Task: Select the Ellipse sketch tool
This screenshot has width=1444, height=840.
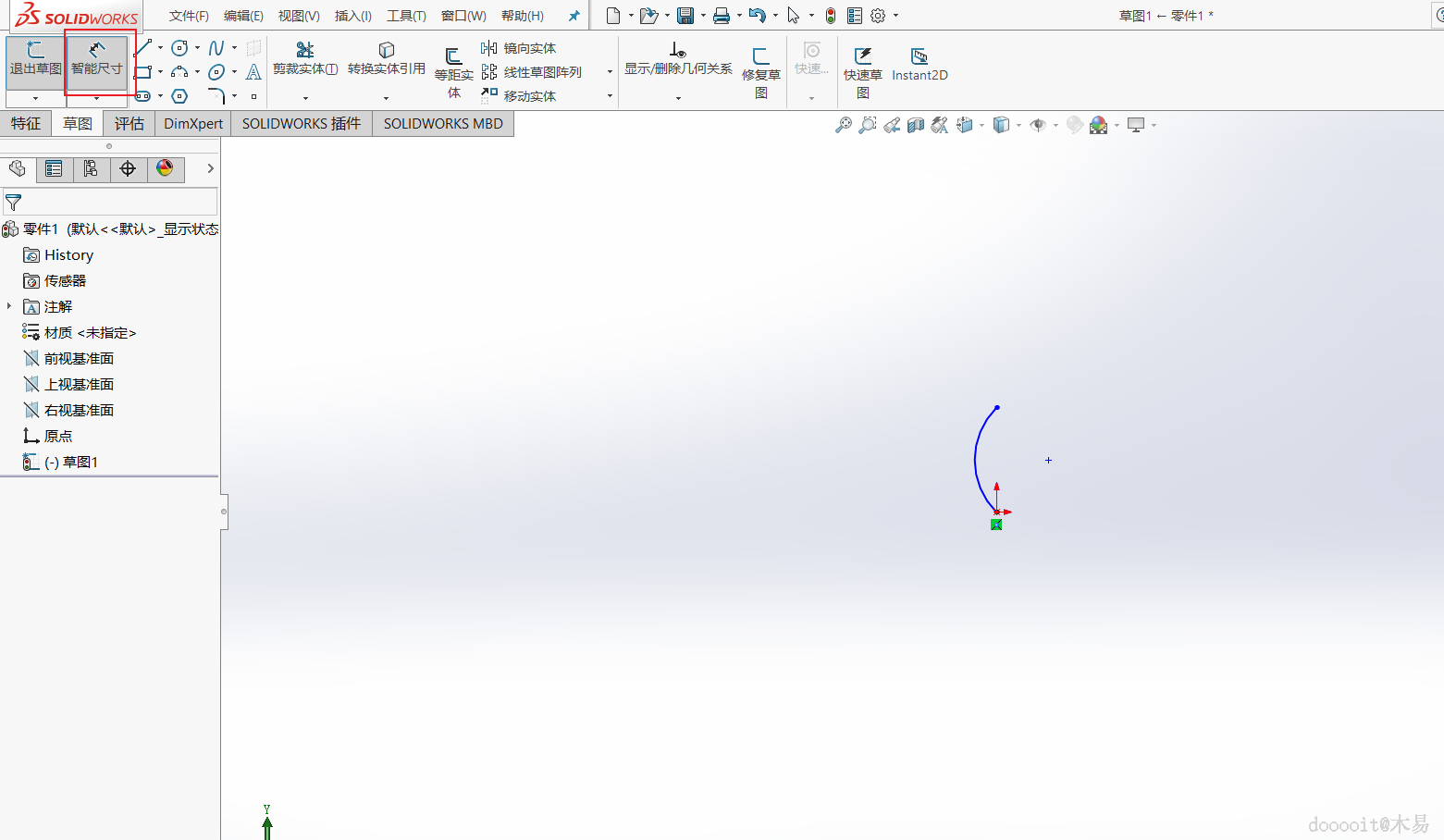Action: point(216,72)
